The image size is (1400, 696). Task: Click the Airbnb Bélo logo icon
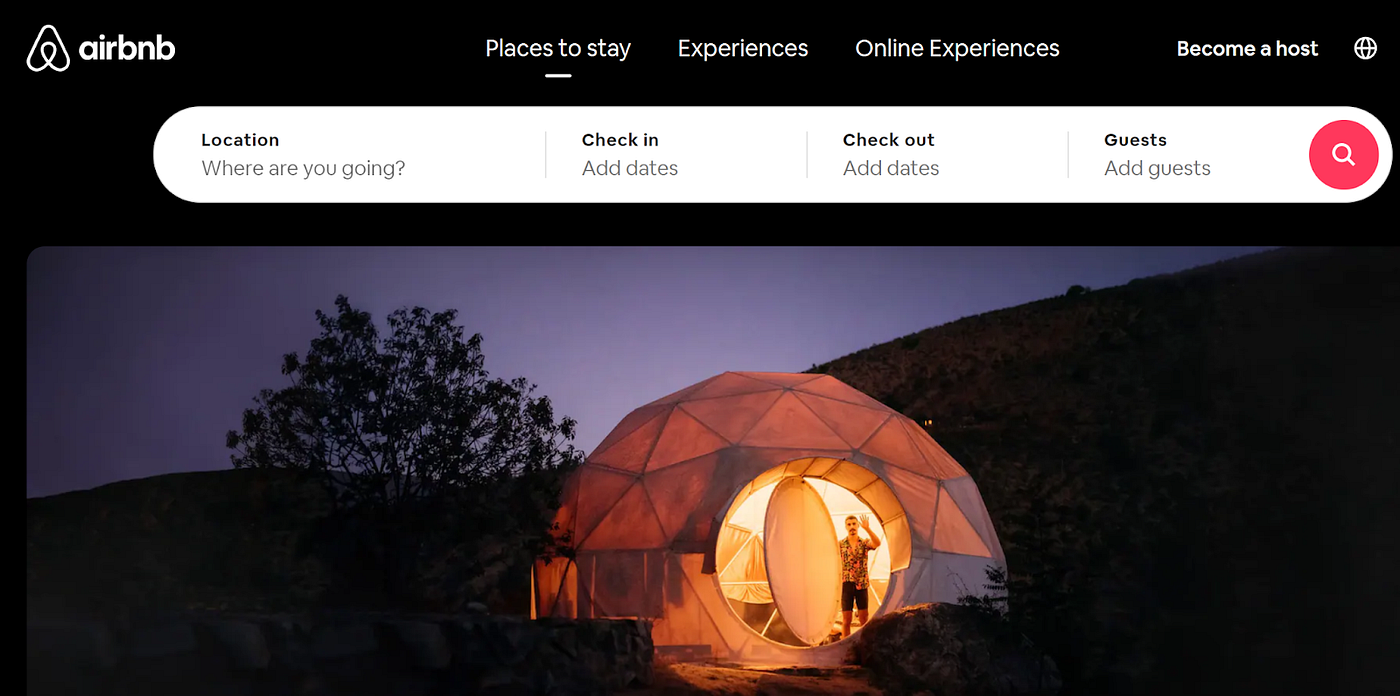[x=48, y=48]
